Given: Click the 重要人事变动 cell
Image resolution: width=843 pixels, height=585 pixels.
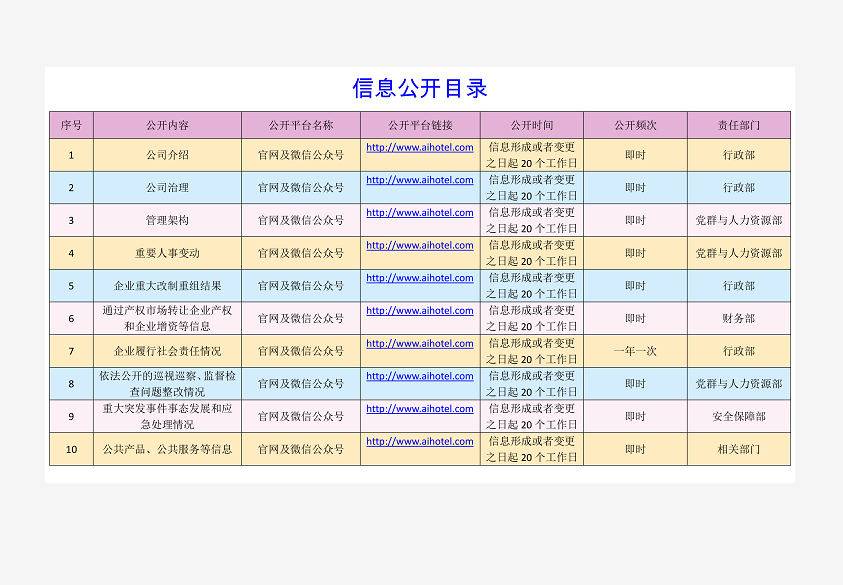Looking at the screenshot, I should (168, 253).
